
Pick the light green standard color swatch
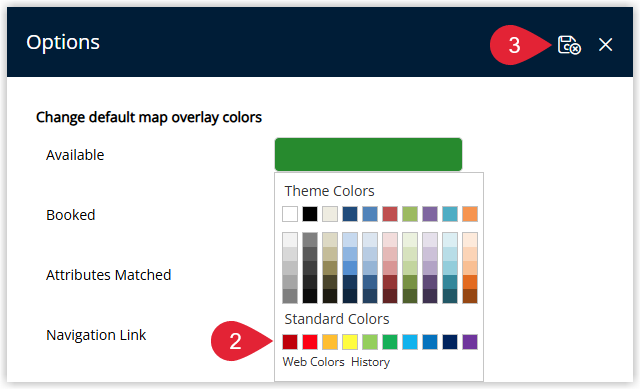point(370,342)
